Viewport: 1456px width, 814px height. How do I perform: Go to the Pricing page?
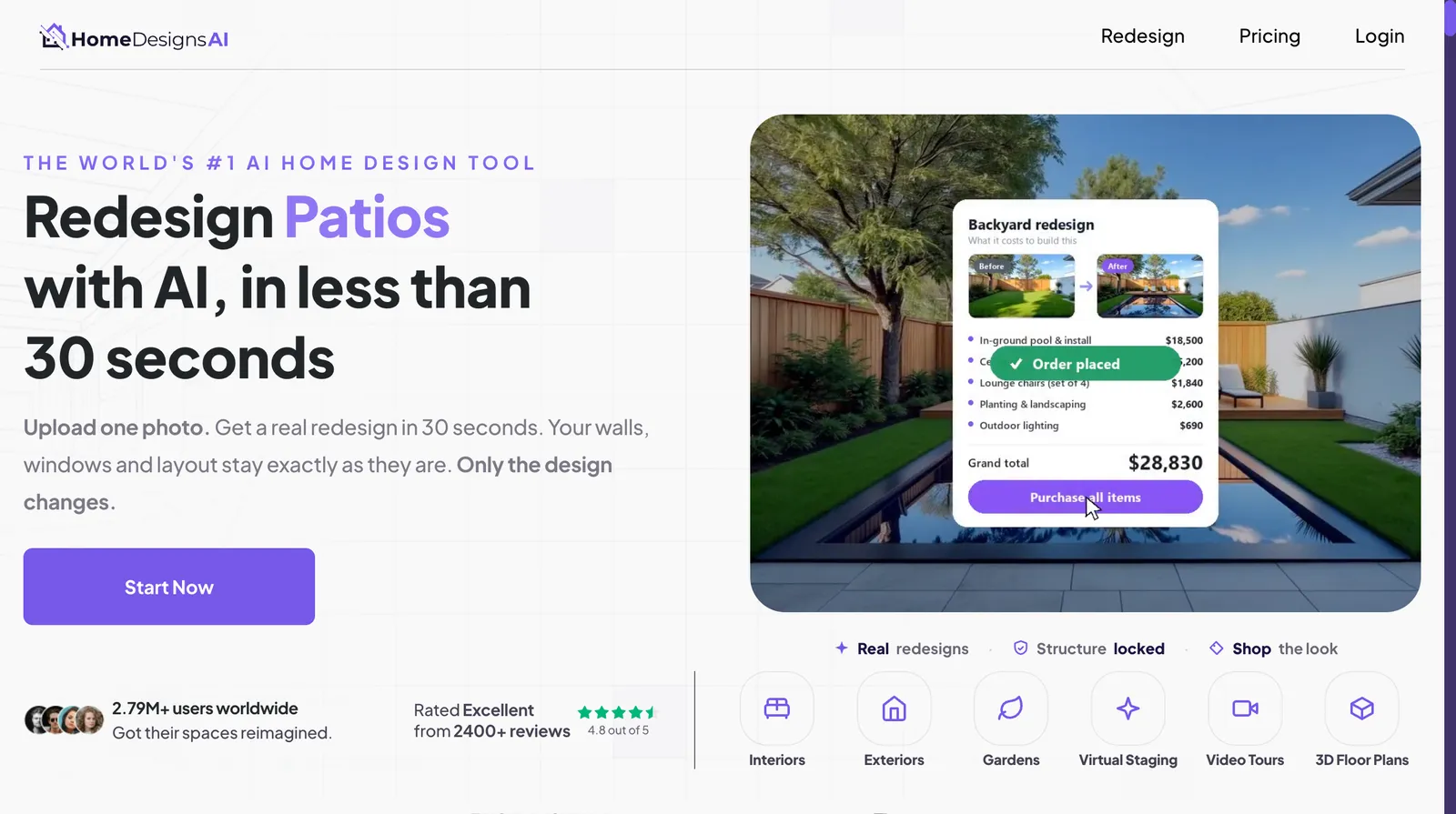1269,36
